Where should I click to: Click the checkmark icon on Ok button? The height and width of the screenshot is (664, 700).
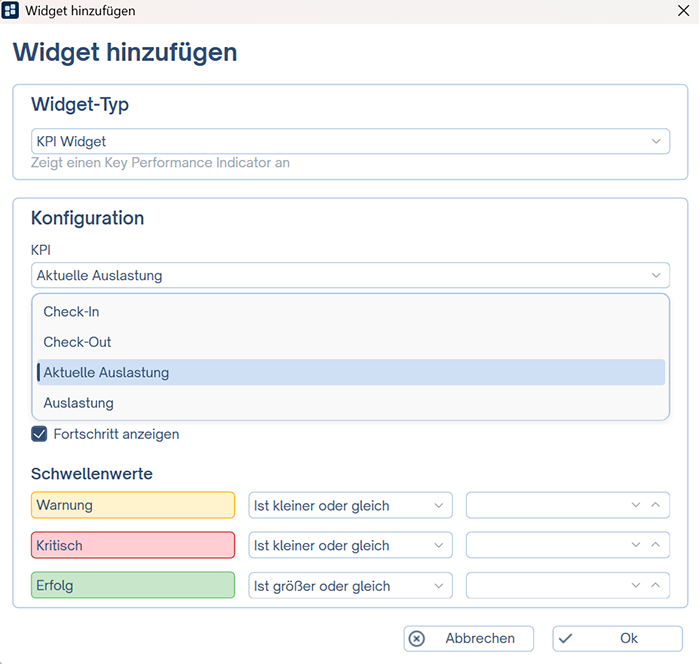point(565,638)
